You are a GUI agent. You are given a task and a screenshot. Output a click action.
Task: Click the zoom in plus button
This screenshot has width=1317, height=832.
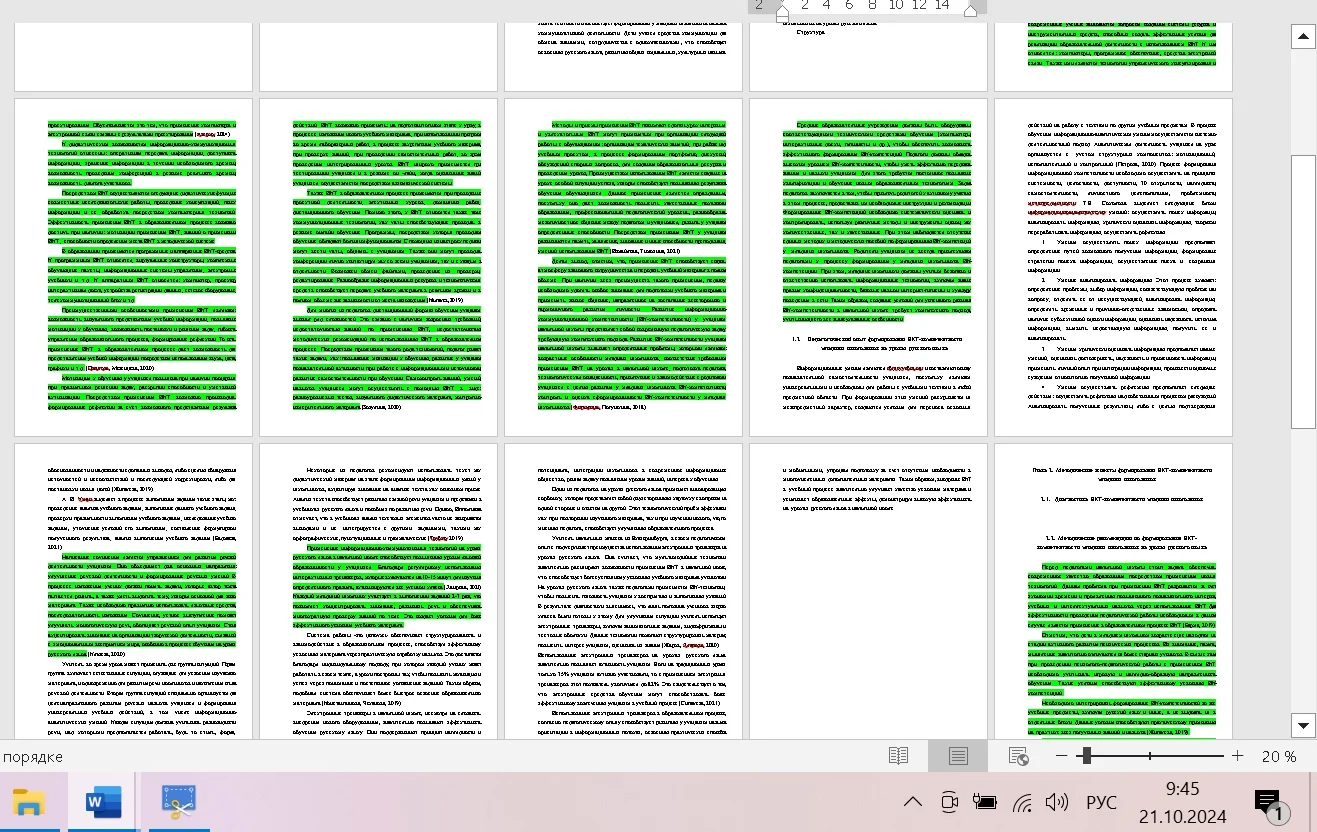pos(1237,757)
